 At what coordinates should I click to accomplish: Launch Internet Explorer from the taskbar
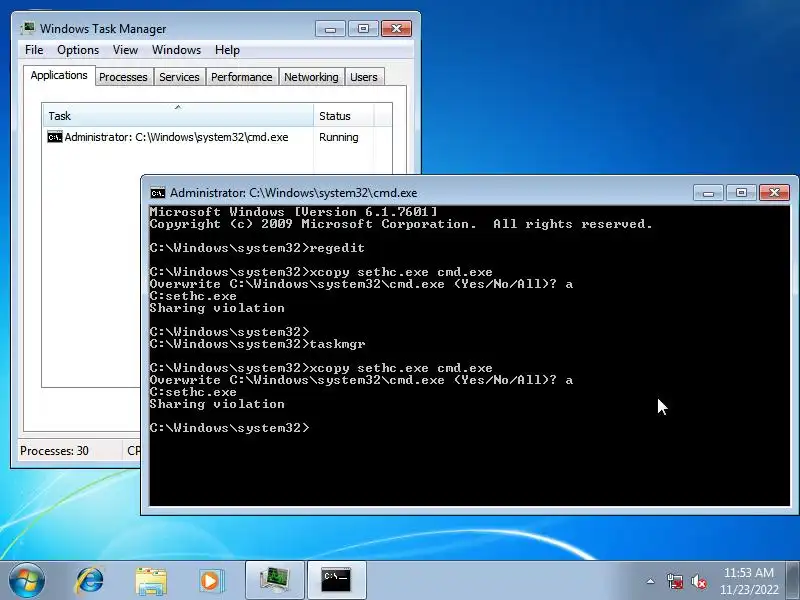pyautogui.click(x=90, y=581)
